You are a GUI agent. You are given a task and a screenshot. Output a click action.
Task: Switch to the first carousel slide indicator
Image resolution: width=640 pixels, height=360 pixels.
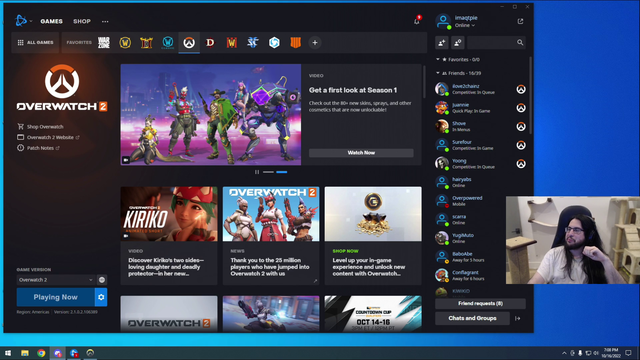[268, 172]
